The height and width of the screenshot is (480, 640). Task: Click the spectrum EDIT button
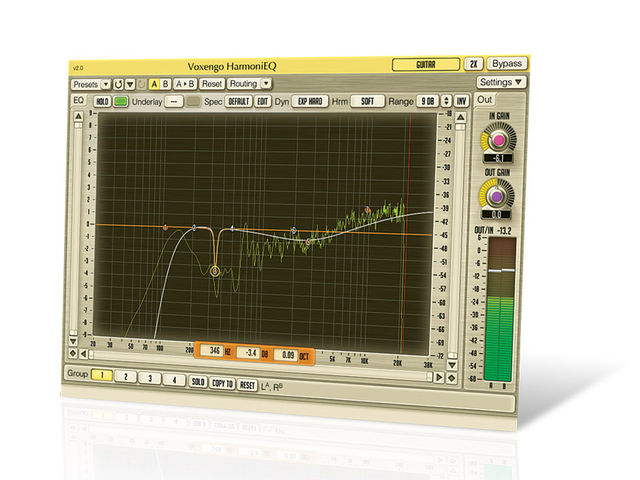click(262, 101)
